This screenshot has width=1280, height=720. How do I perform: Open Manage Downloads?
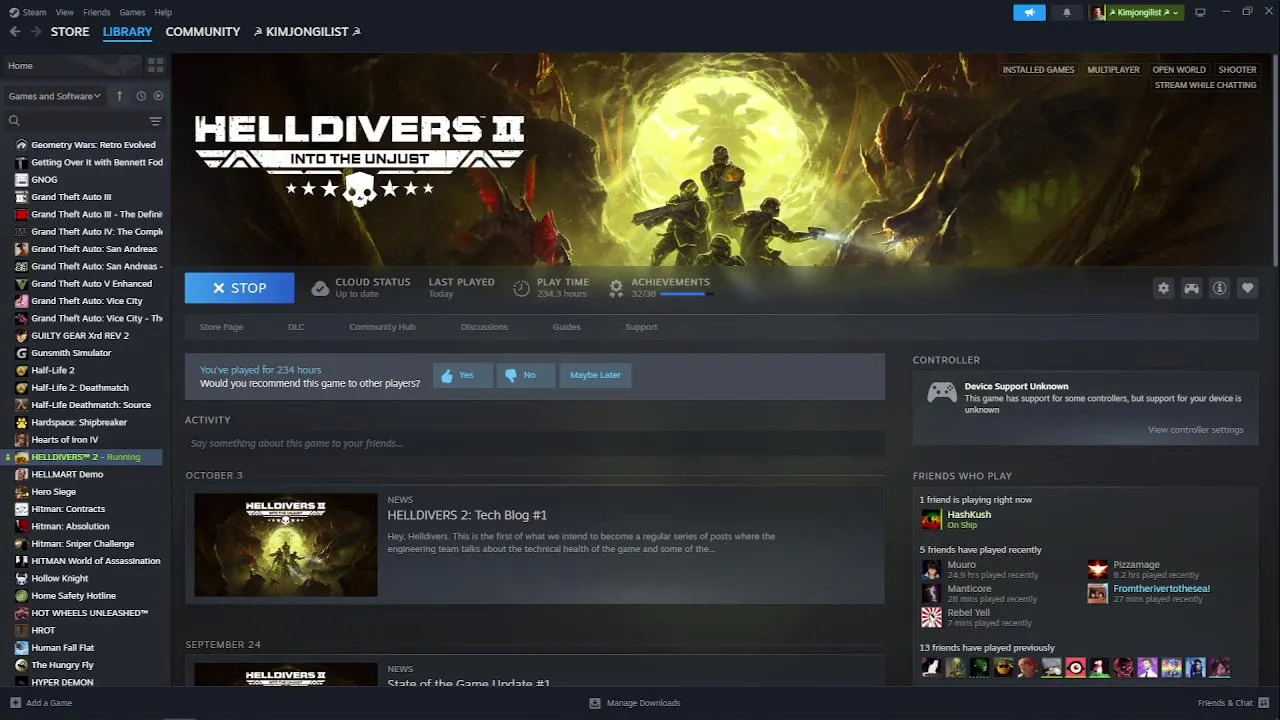point(635,703)
